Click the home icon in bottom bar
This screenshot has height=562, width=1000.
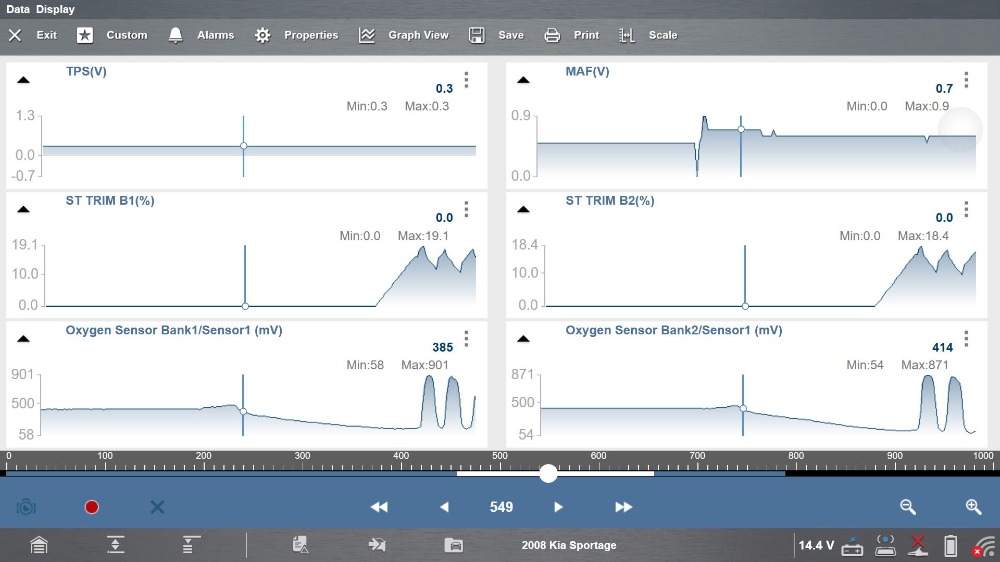tap(38, 545)
